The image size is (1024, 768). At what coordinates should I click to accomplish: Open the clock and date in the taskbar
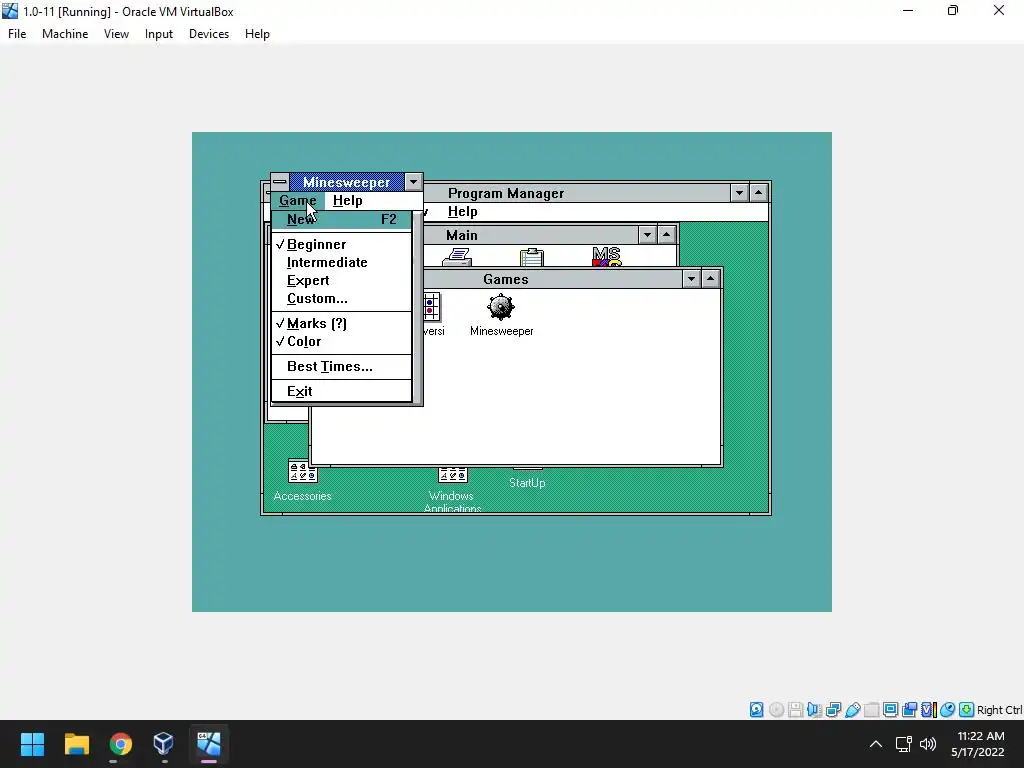(978, 744)
